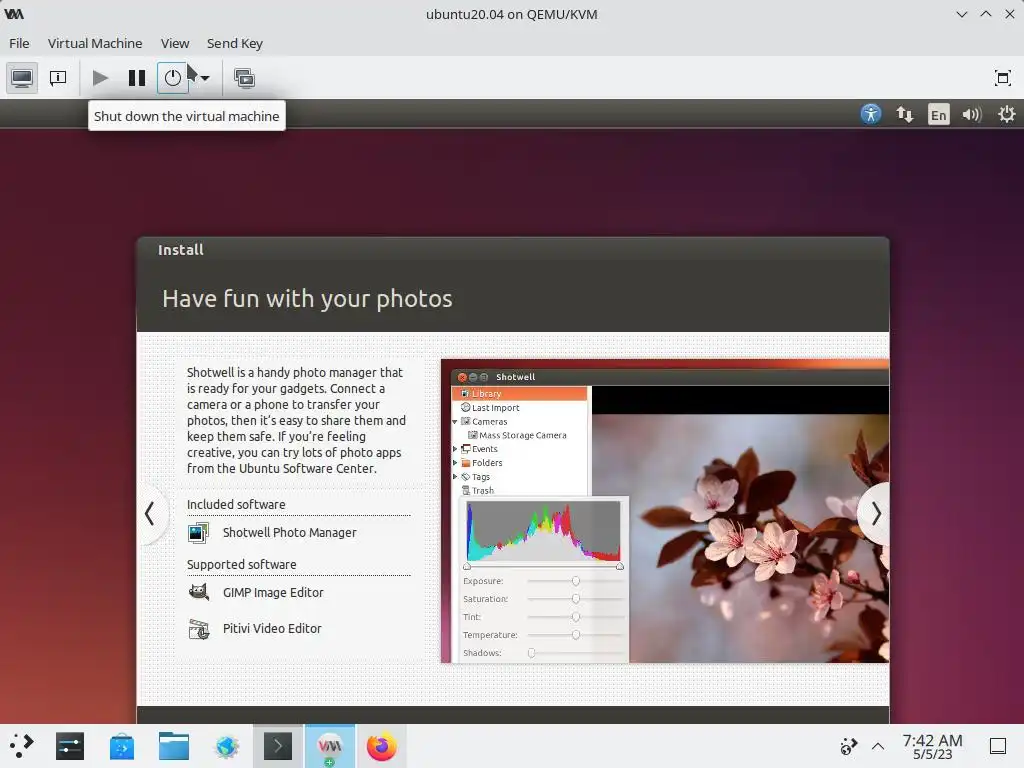Click the system tray updates icon
Screen dimensions: 1024x768
coord(848,746)
